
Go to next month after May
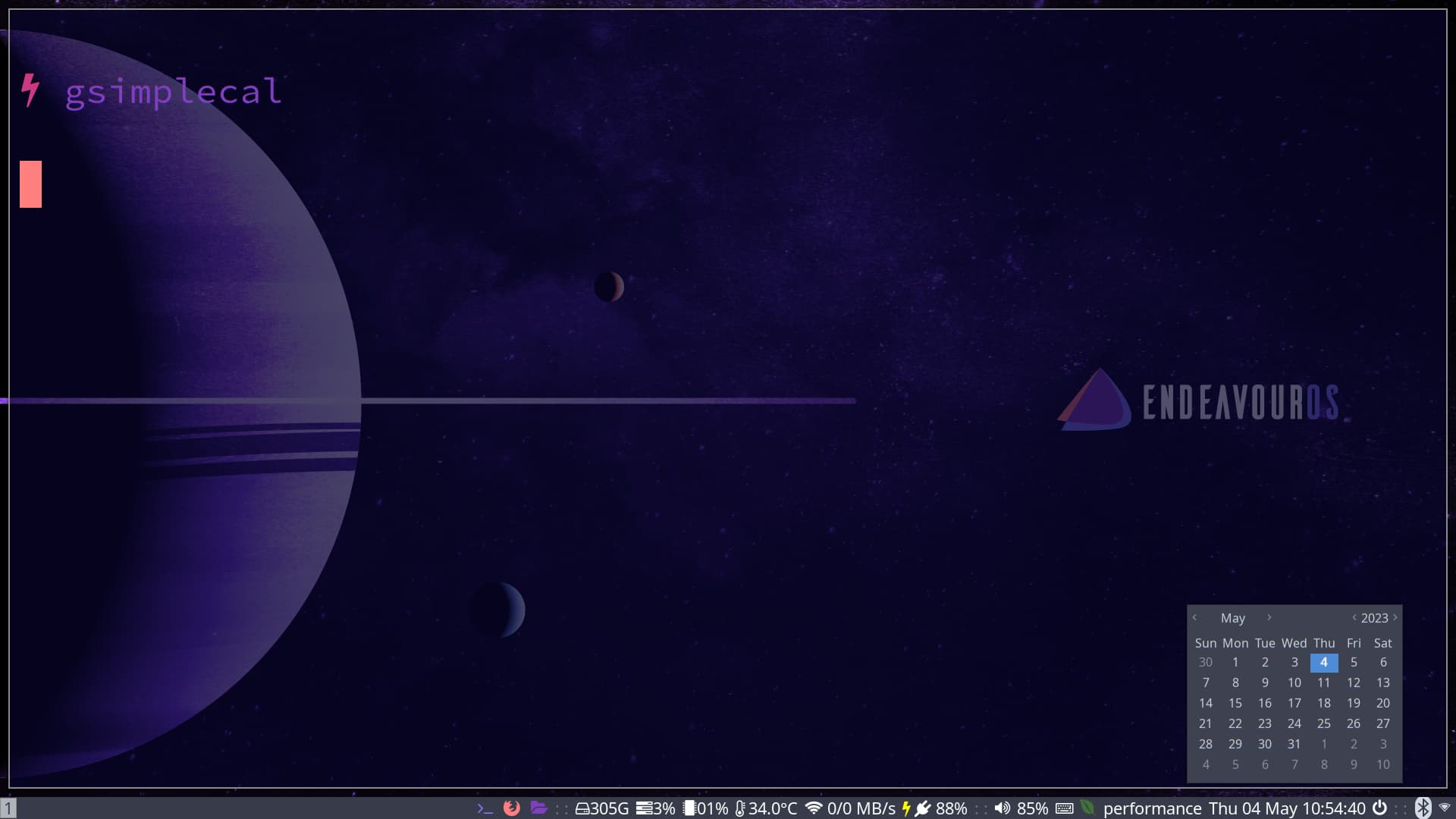[x=1269, y=617]
